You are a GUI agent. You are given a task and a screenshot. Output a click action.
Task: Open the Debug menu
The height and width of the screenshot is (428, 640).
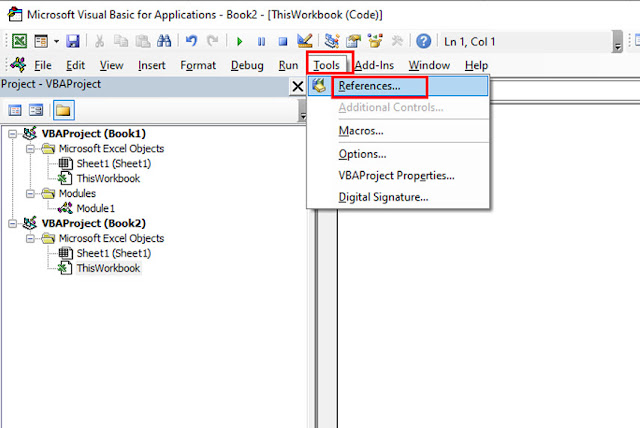tap(247, 65)
